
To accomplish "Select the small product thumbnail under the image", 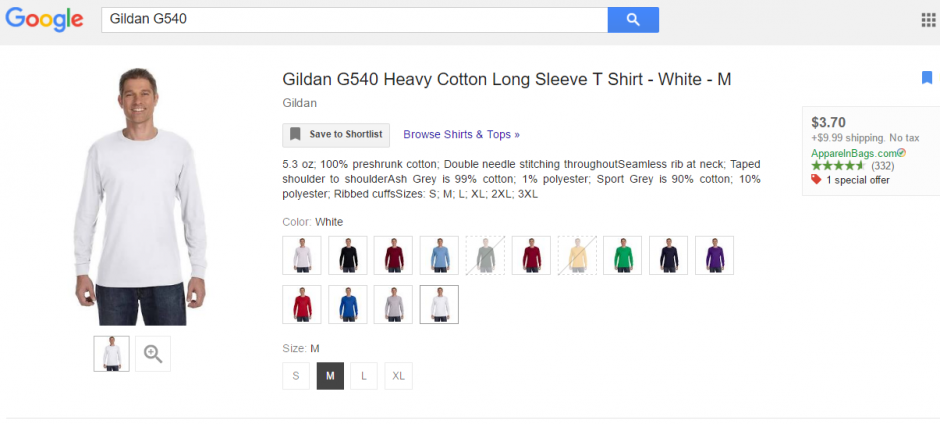I will tap(111, 353).
